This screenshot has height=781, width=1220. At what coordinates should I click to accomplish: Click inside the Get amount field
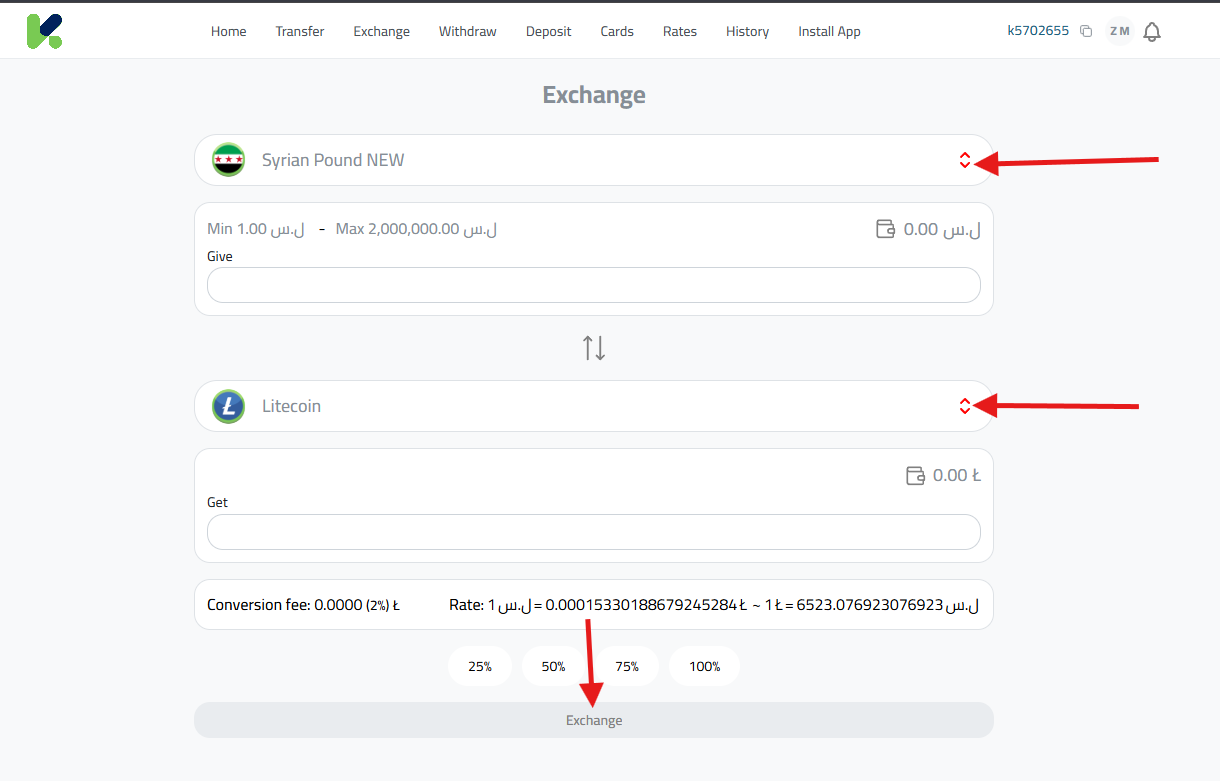coord(593,531)
